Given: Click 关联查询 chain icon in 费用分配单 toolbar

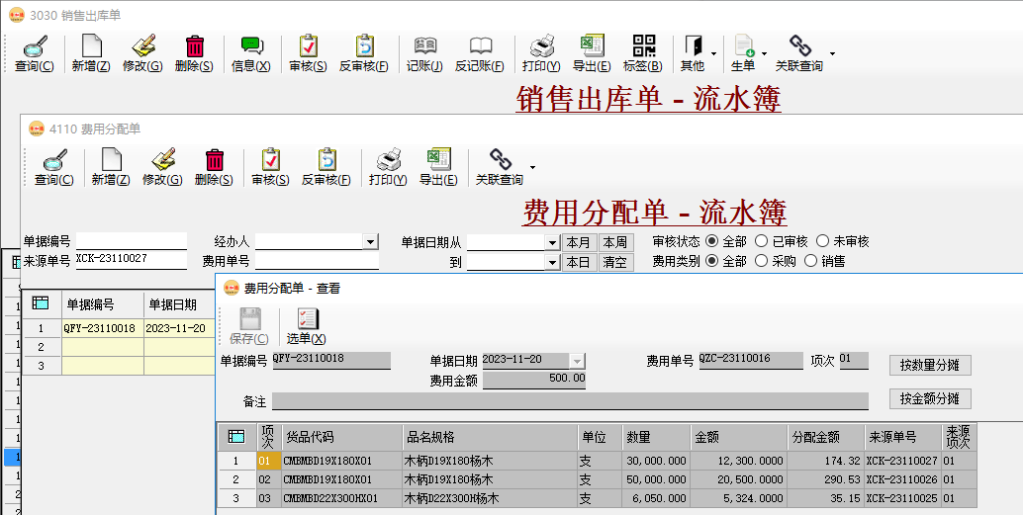Looking at the screenshot, I should tap(500, 160).
